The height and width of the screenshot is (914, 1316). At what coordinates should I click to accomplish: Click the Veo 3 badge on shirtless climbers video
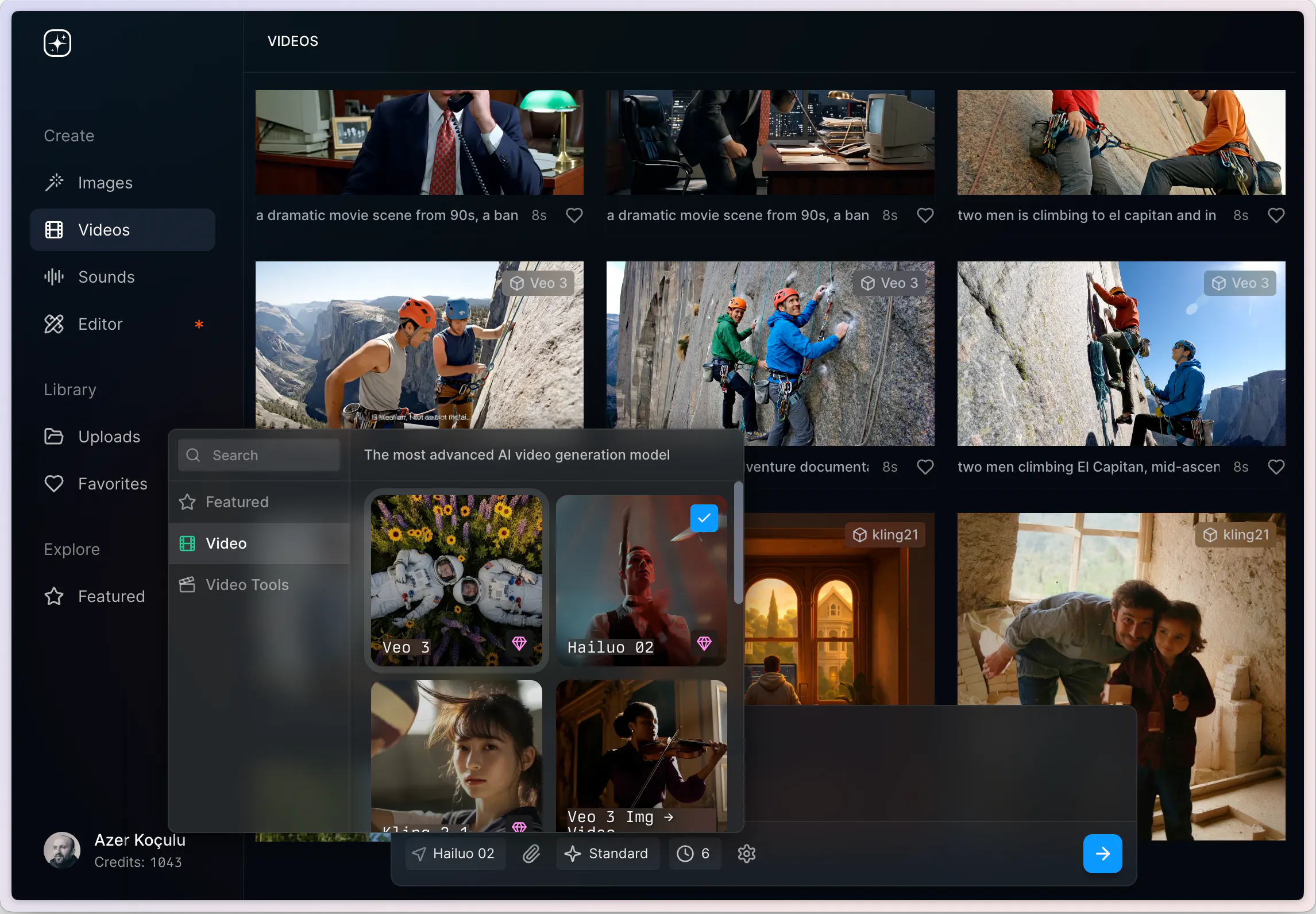pos(538,283)
